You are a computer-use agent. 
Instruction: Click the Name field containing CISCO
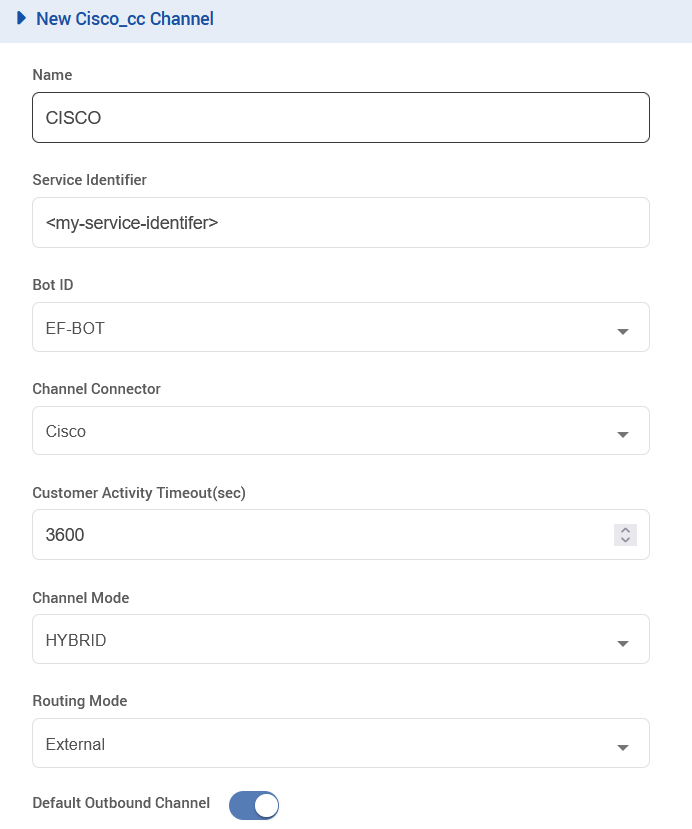340,118
